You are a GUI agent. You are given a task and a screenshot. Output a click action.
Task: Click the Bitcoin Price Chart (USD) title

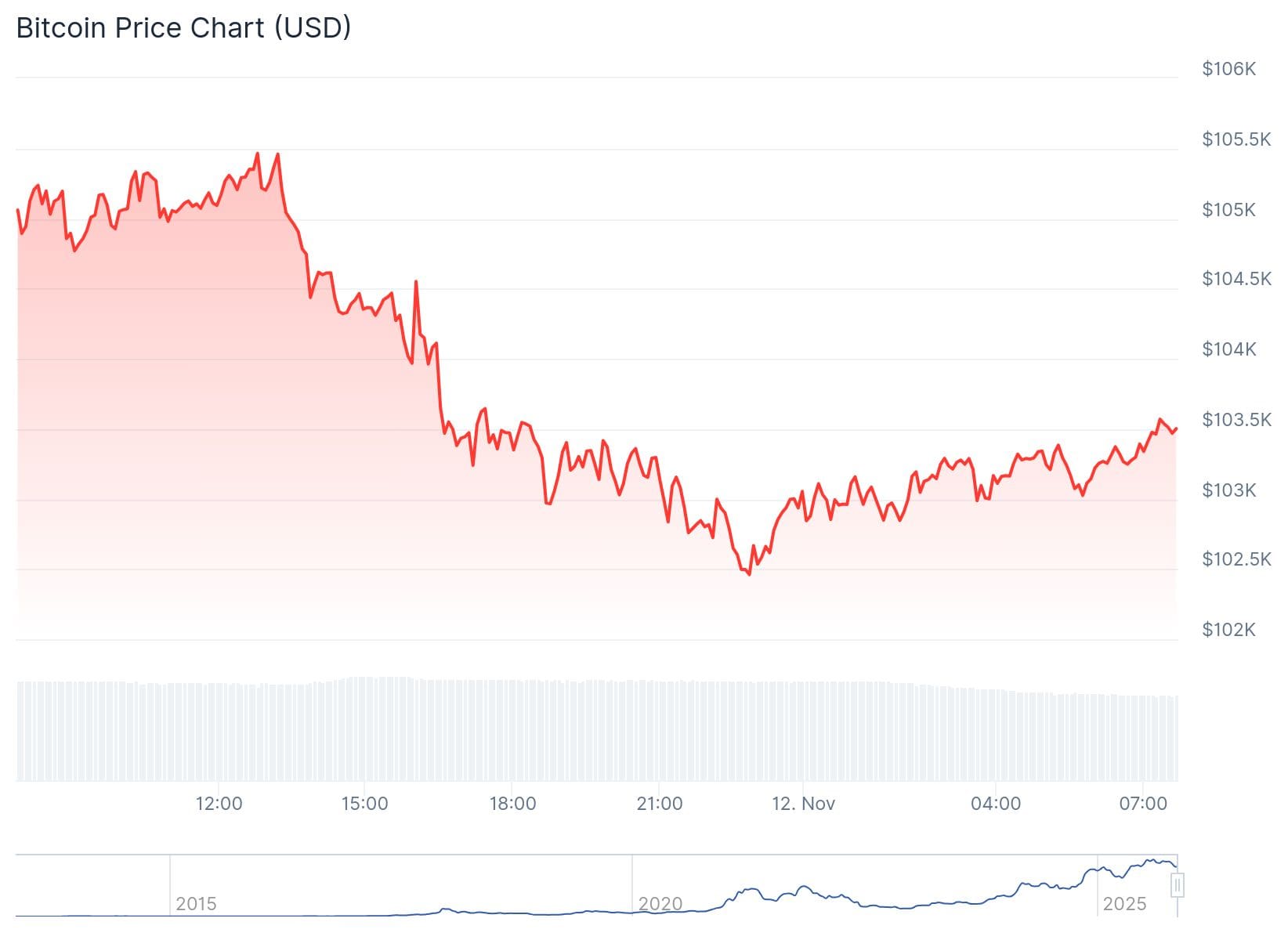pyautogui.click(x=183, y=27)
